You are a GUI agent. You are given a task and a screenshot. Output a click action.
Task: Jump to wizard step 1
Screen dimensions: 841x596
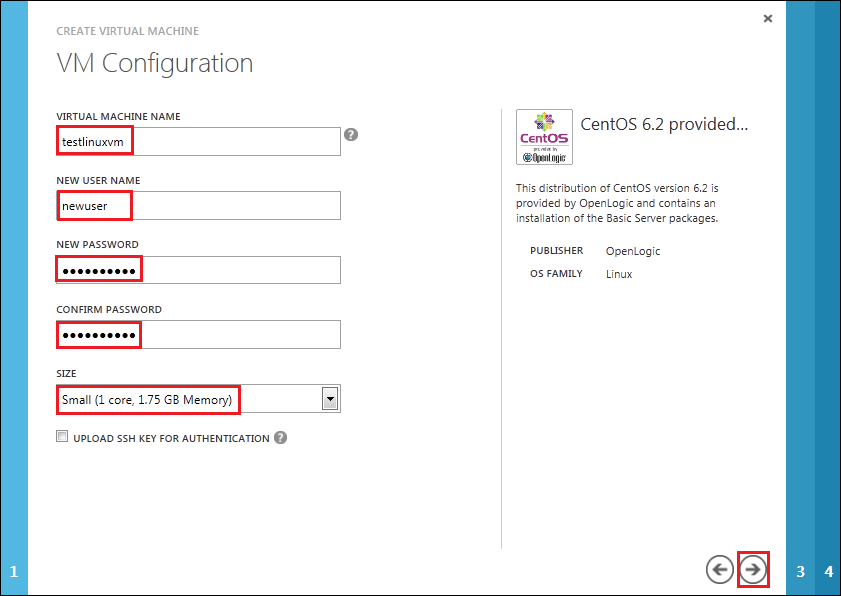pos(13,572)
